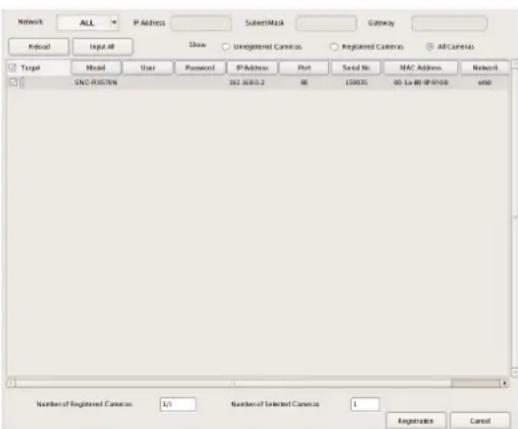Click the Gateway input field
518x429 pixels.
450,23
